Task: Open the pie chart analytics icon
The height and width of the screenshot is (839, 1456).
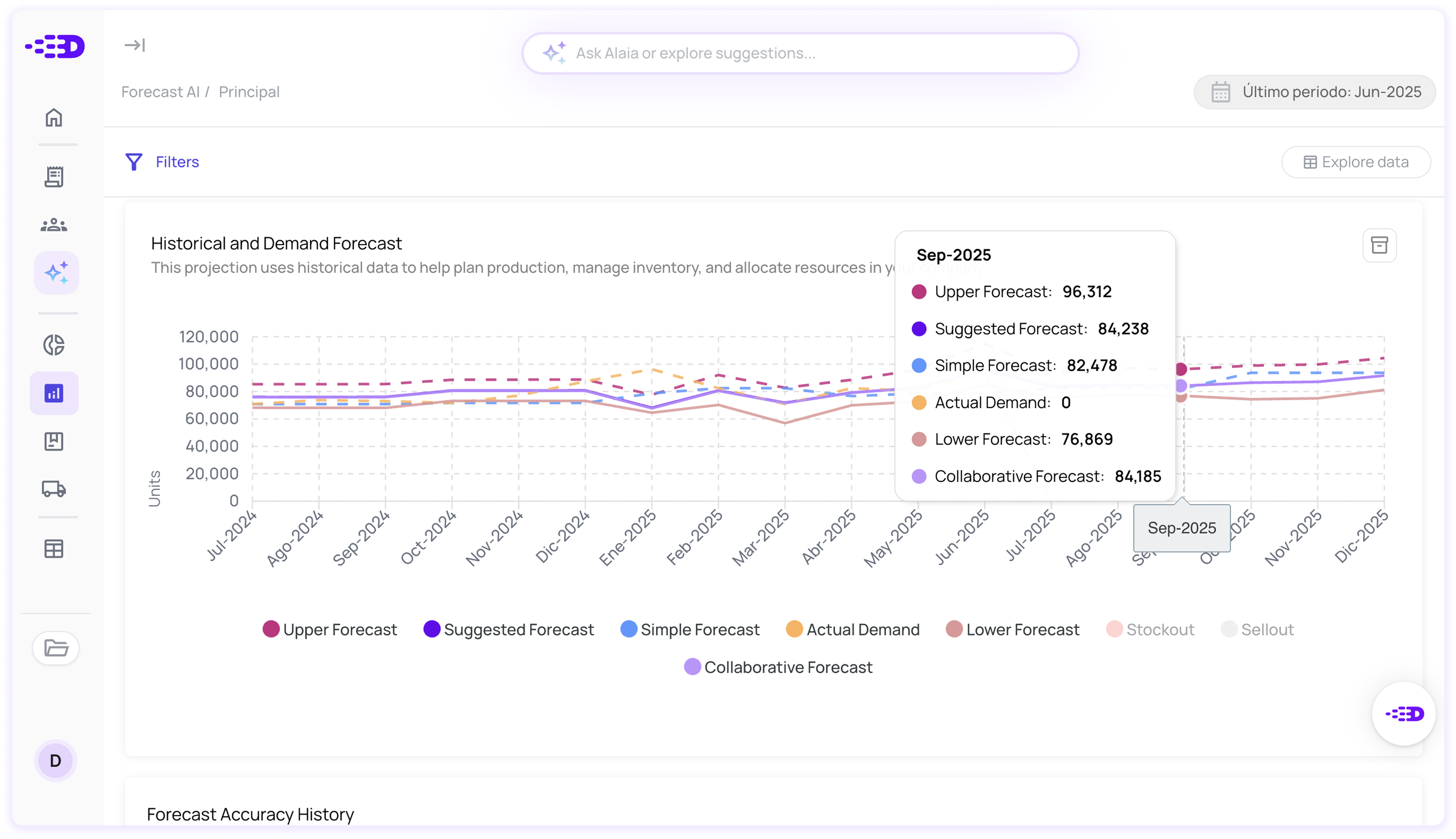Action: [54, 345]
